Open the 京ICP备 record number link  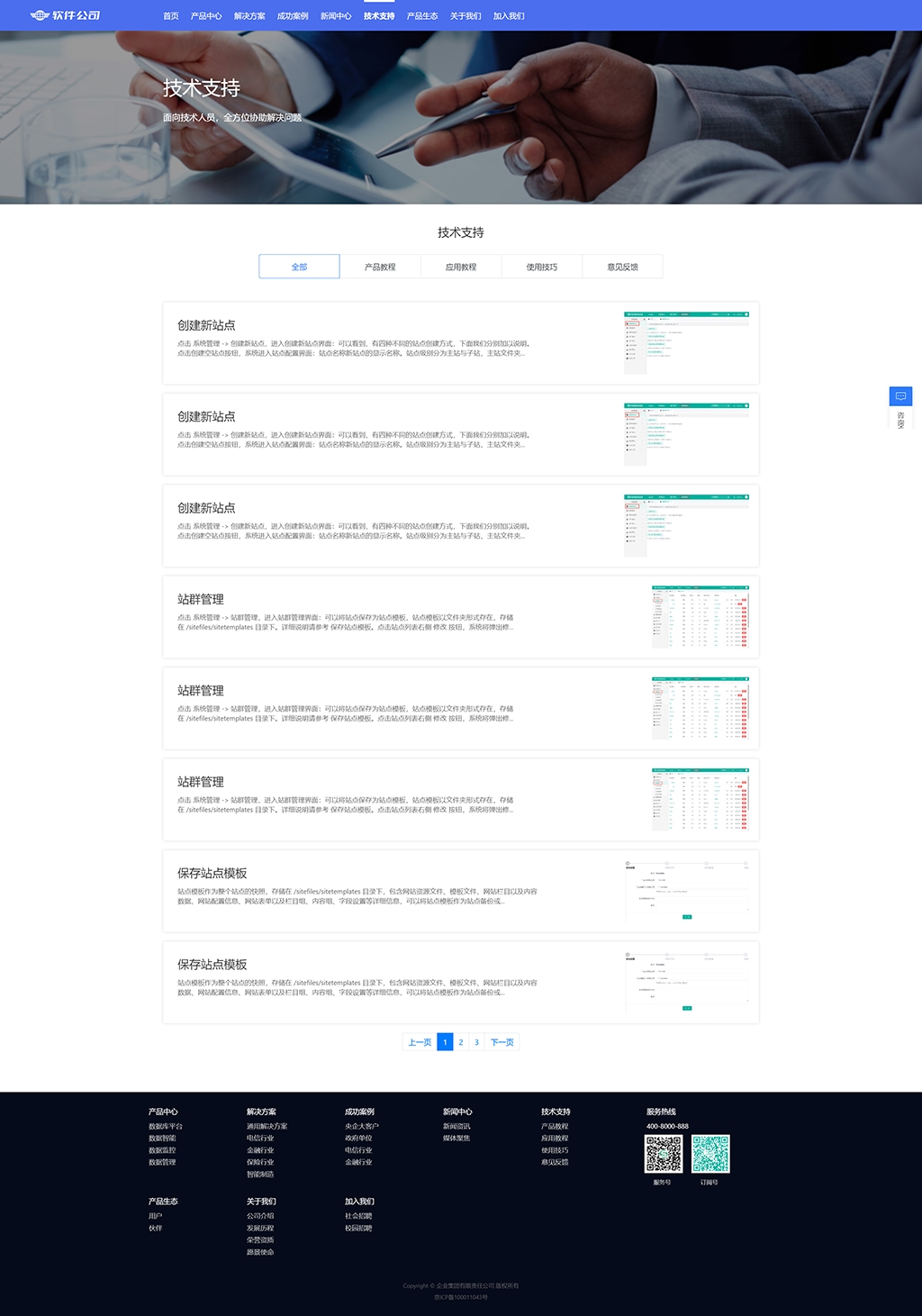[x=461, y=1297]
